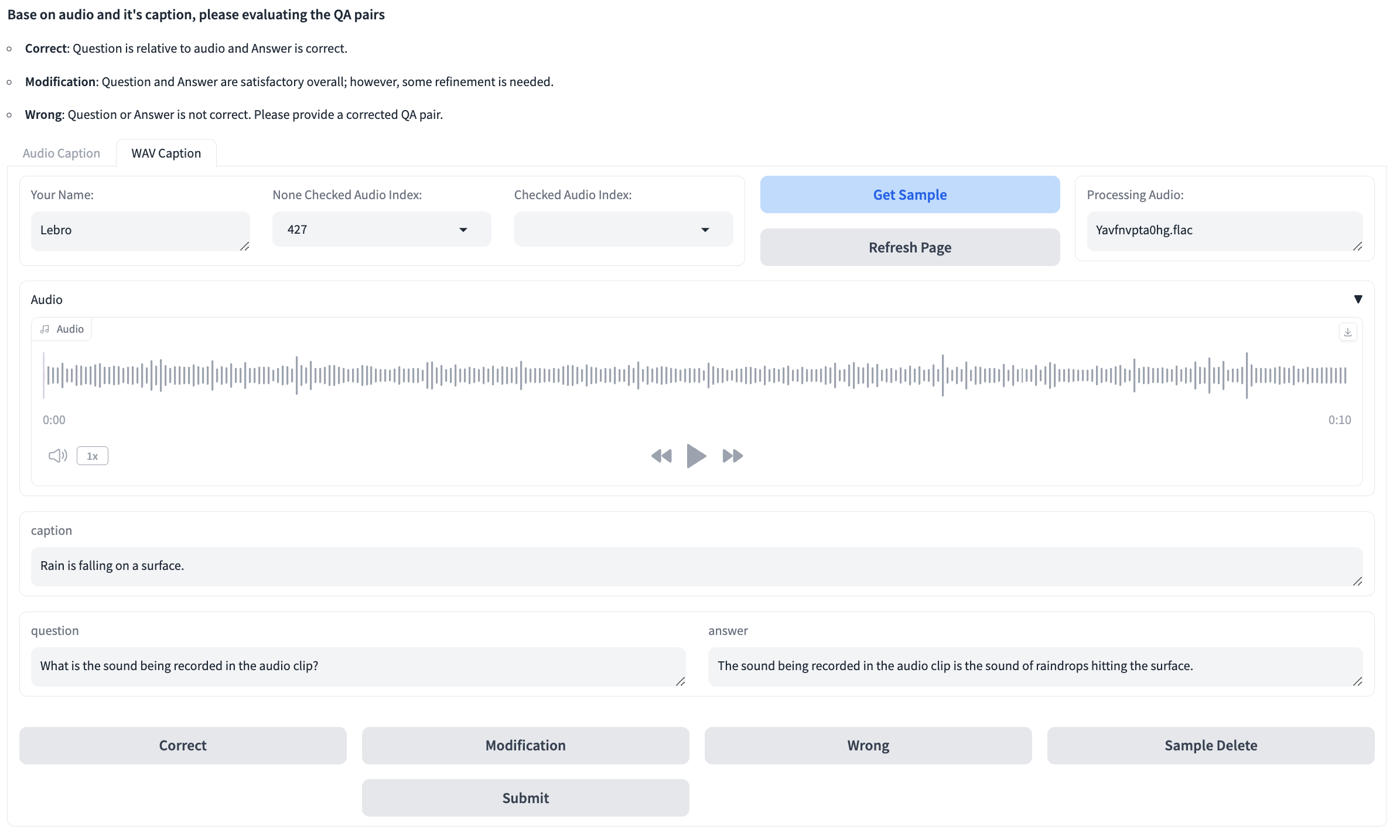Collapse the Audio section triangle

[1358, 299]
